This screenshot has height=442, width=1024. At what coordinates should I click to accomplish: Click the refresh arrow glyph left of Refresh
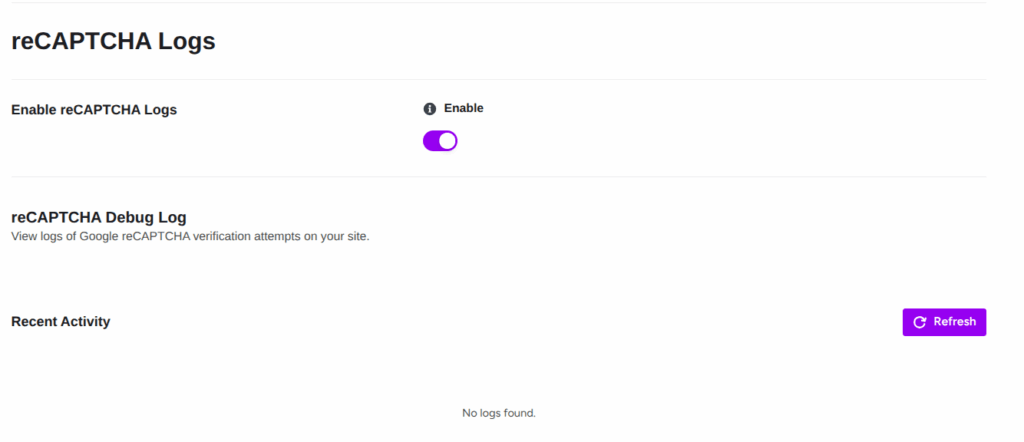pyautogui.click(x=920, y=322)
